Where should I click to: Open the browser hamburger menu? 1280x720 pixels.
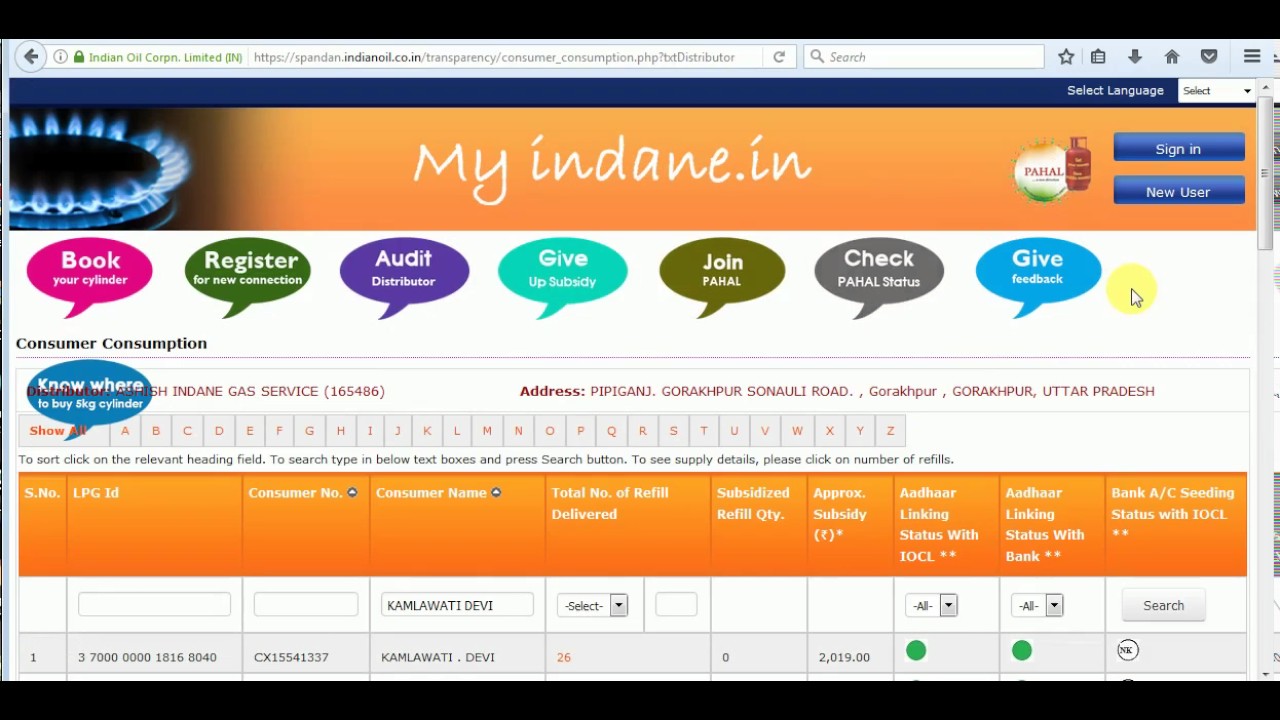1252,57
